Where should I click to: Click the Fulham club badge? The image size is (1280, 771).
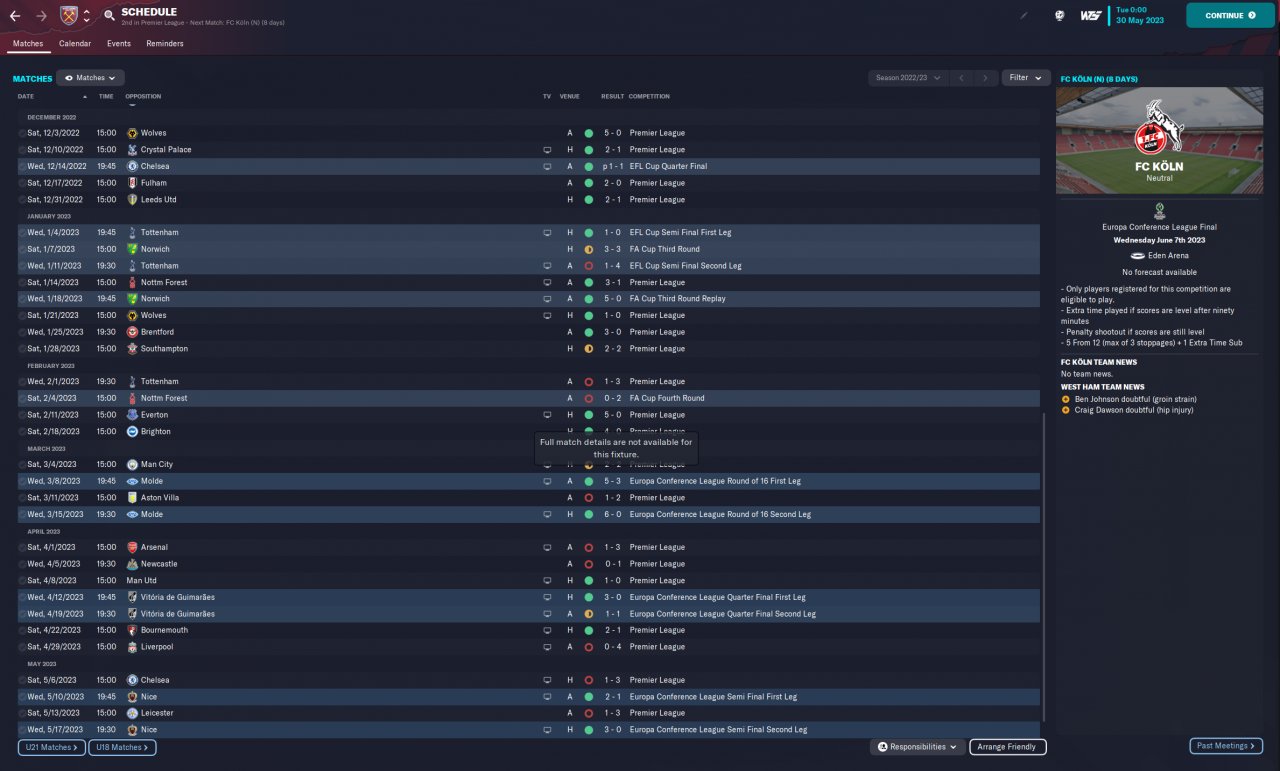(x=132, y=183)
